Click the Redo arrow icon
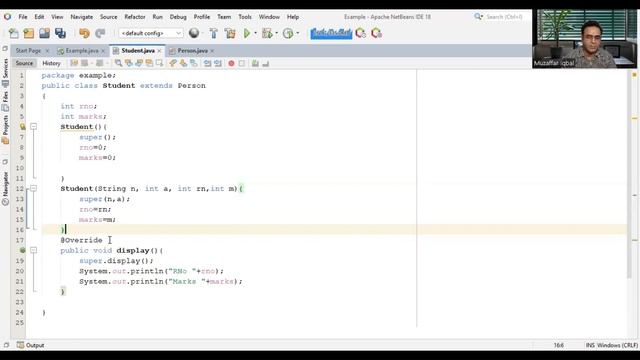The image size is (640, 360). [100, 33]
